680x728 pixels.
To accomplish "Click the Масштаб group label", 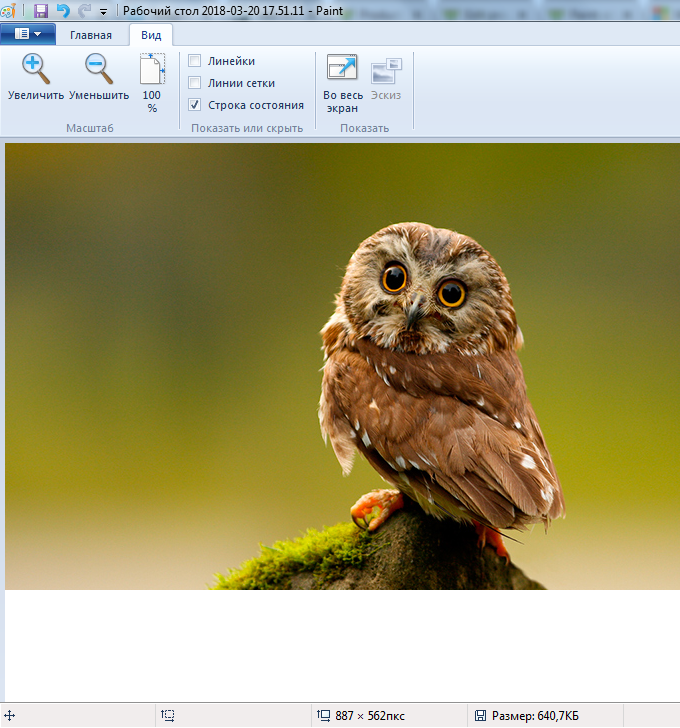I will click(x=90, y=128).
